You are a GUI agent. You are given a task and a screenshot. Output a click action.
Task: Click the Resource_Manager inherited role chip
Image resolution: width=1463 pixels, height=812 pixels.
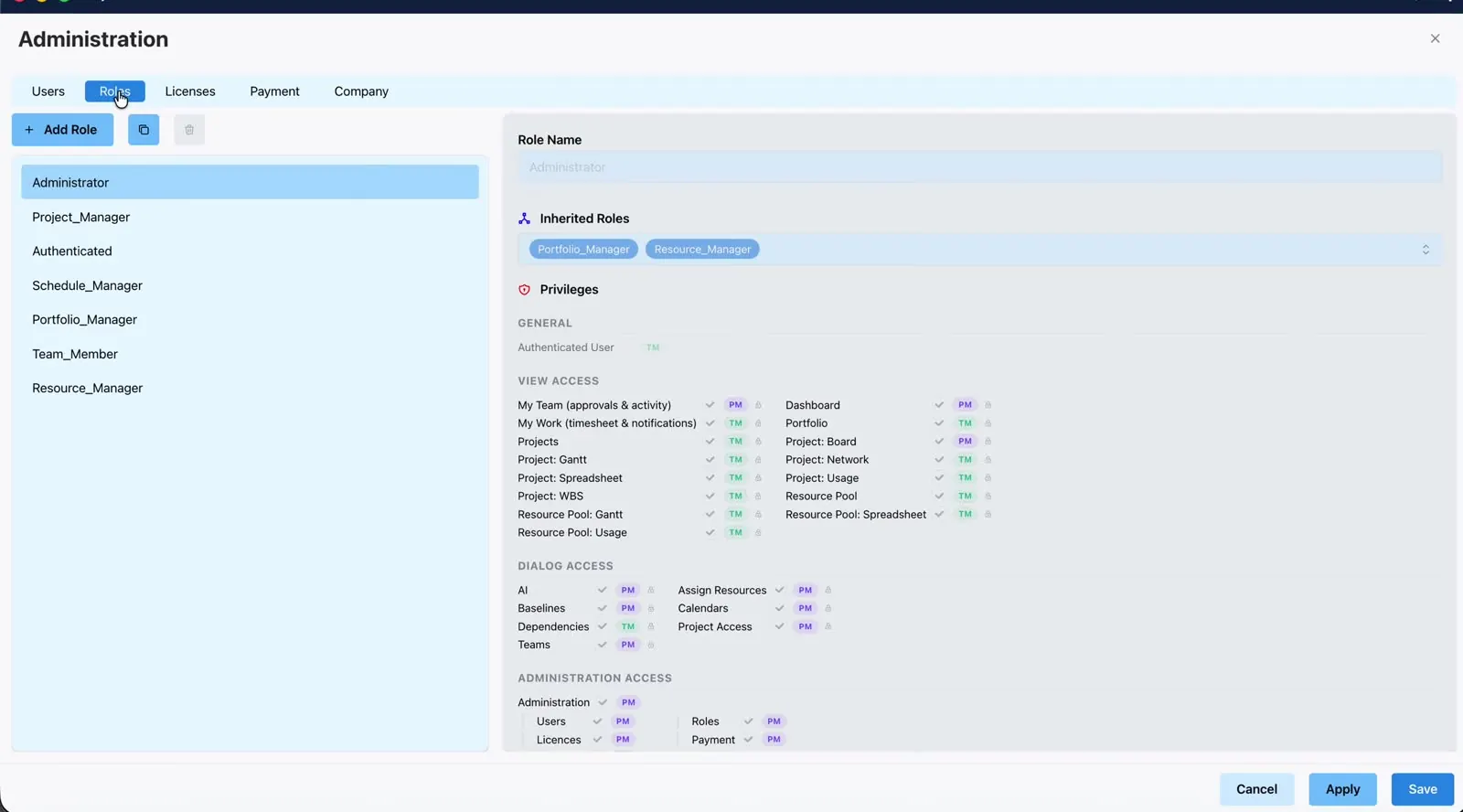coord(702,250)
